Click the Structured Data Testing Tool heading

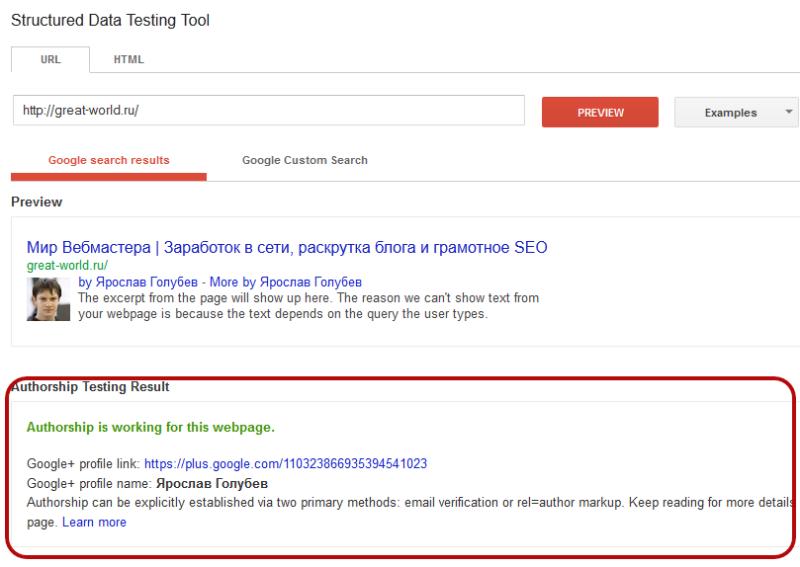point(110,20)
